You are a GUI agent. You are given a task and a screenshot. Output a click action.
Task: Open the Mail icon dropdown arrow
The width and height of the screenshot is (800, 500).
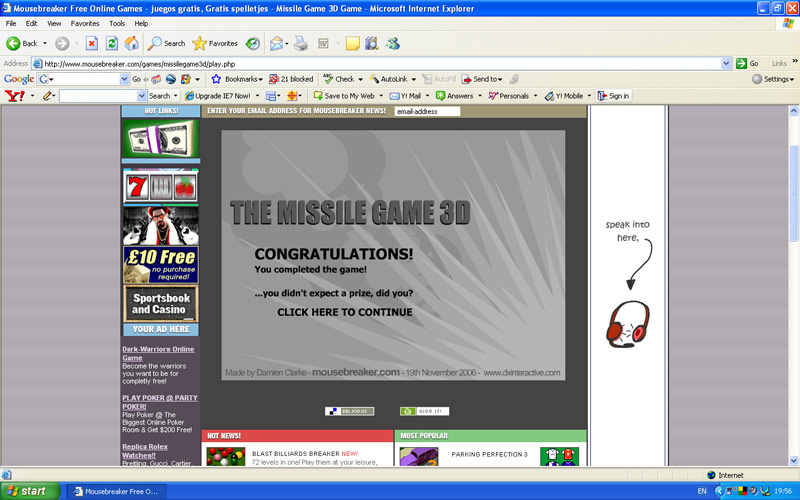[287, 43]
